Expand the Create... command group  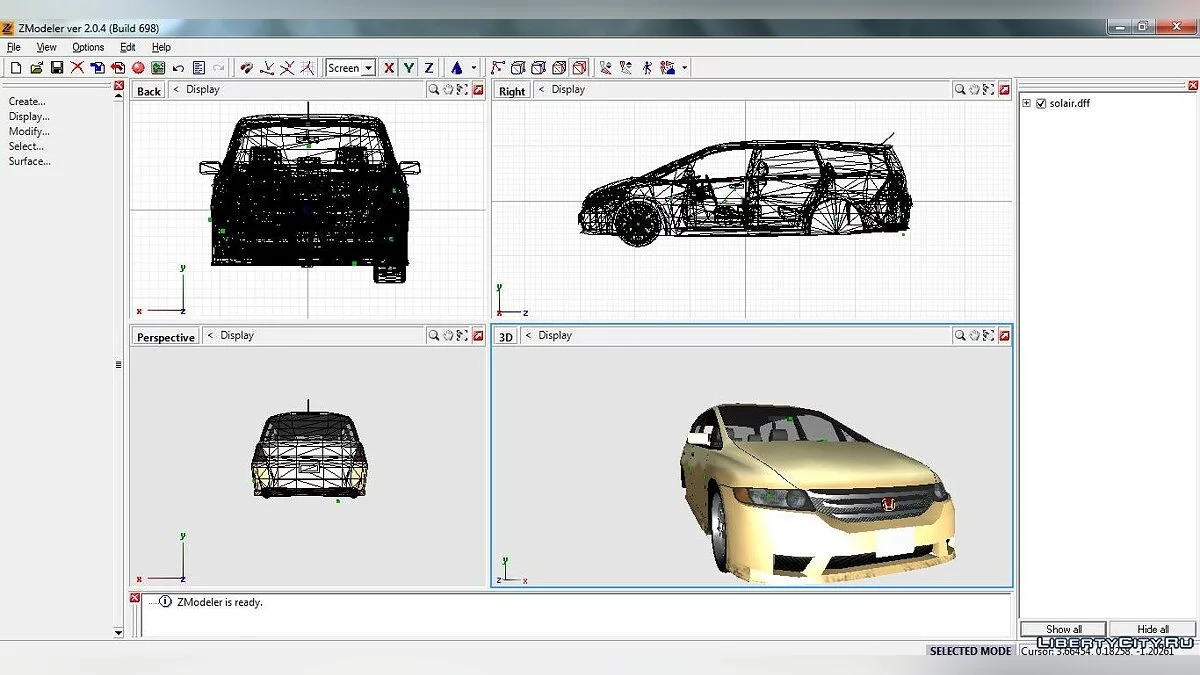pyautogui.click(x=27, y=101)
